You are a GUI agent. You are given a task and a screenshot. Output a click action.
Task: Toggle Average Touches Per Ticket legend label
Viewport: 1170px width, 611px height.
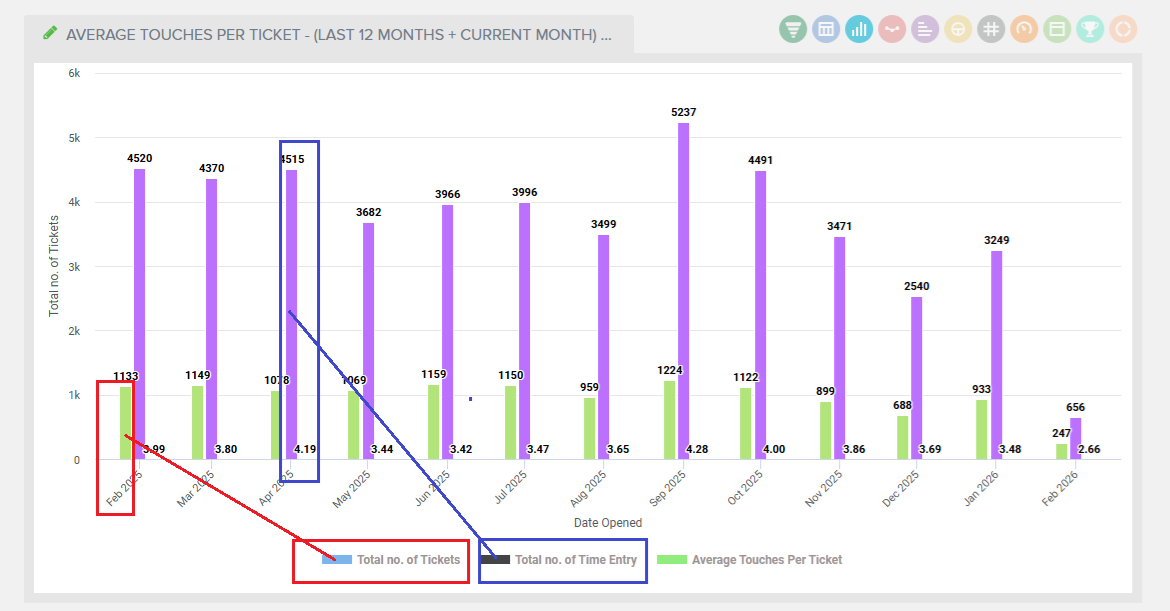point(766,560)
